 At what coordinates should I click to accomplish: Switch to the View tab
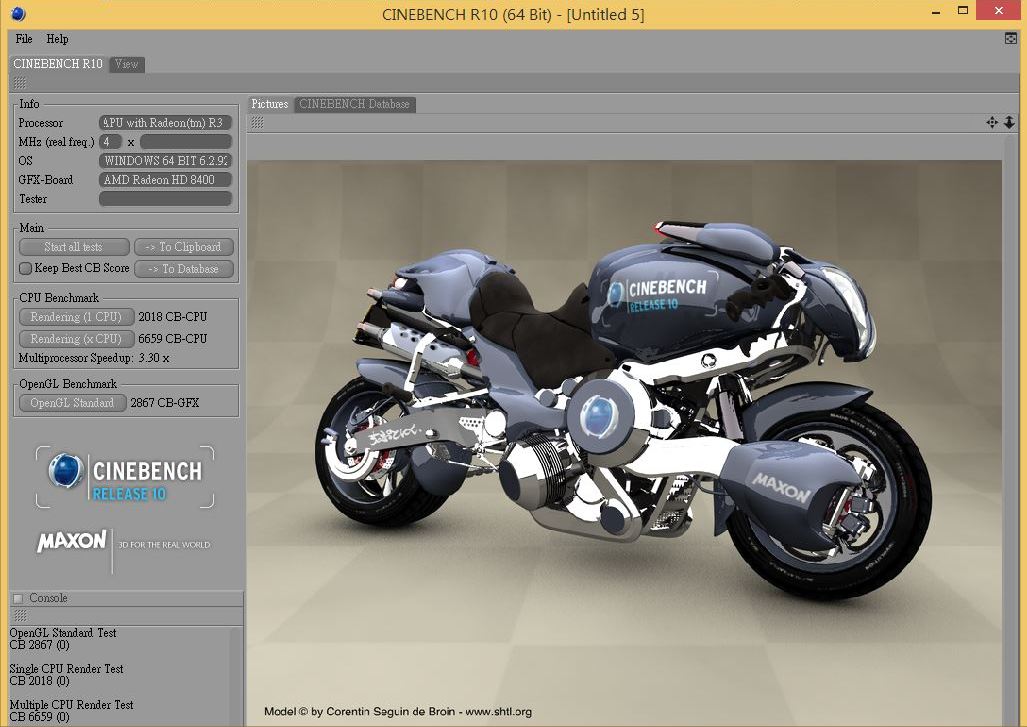(126, 64)
